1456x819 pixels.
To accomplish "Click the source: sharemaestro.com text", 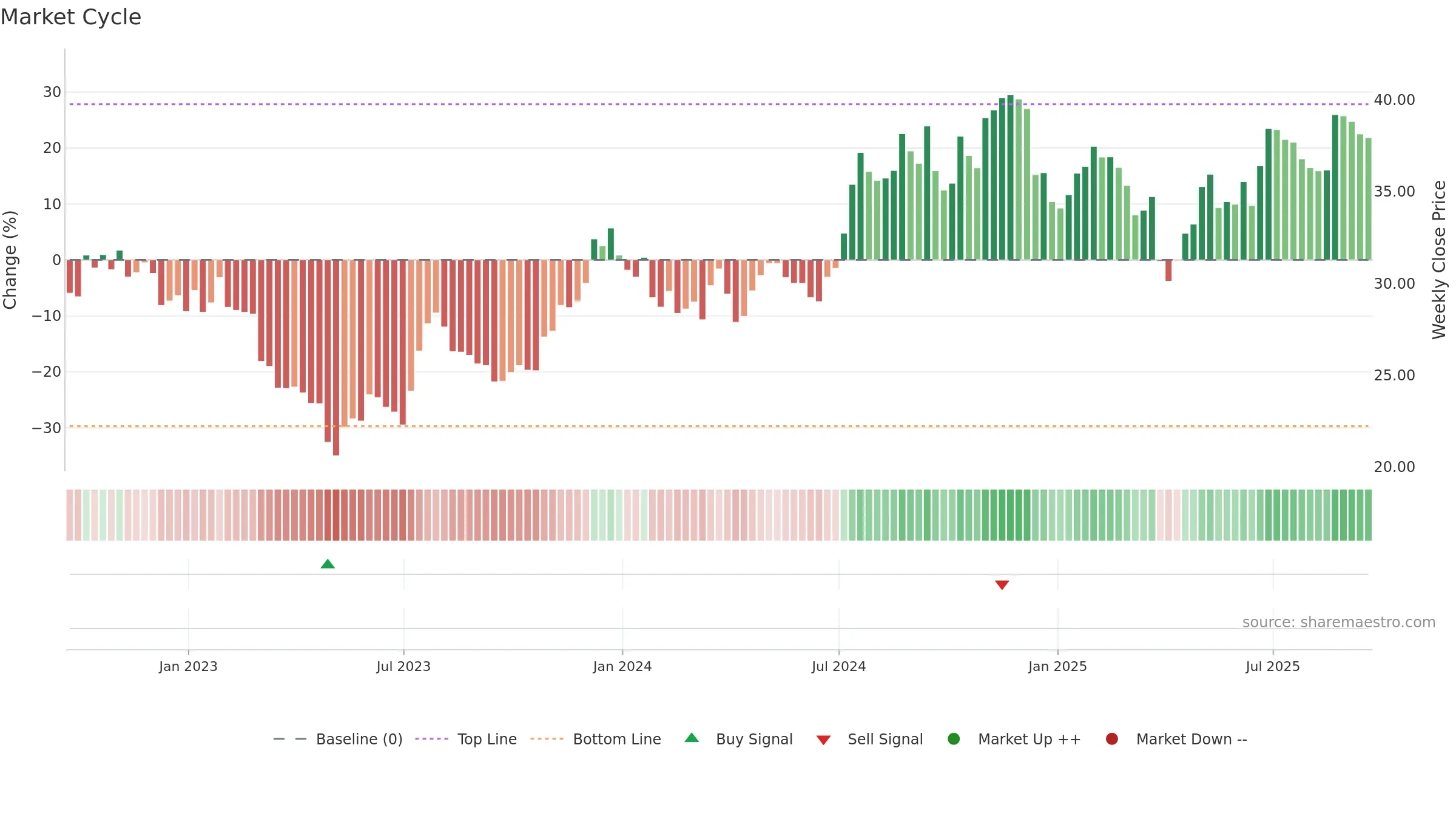I will (1339, 622).
